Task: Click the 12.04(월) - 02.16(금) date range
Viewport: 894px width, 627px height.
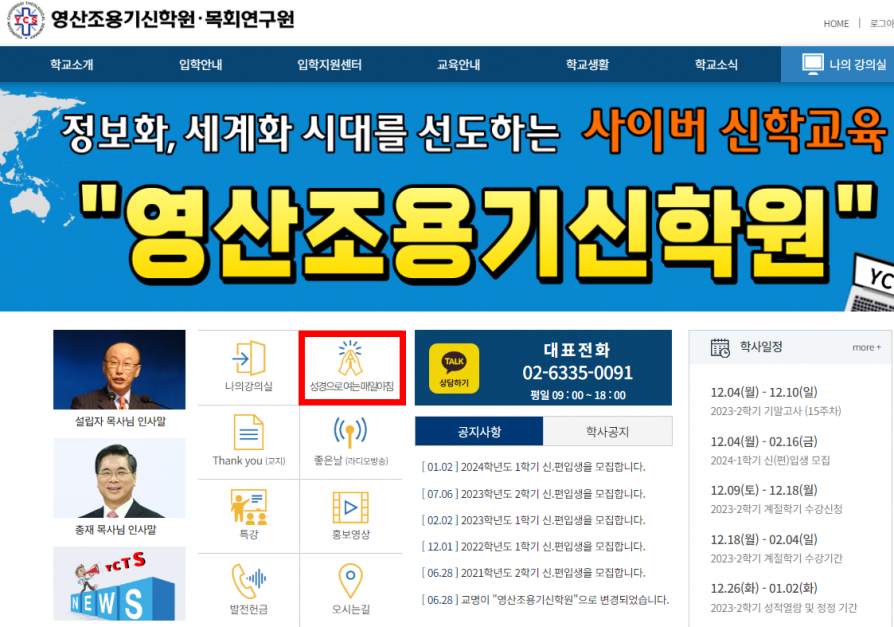Action: click(764, 441)
